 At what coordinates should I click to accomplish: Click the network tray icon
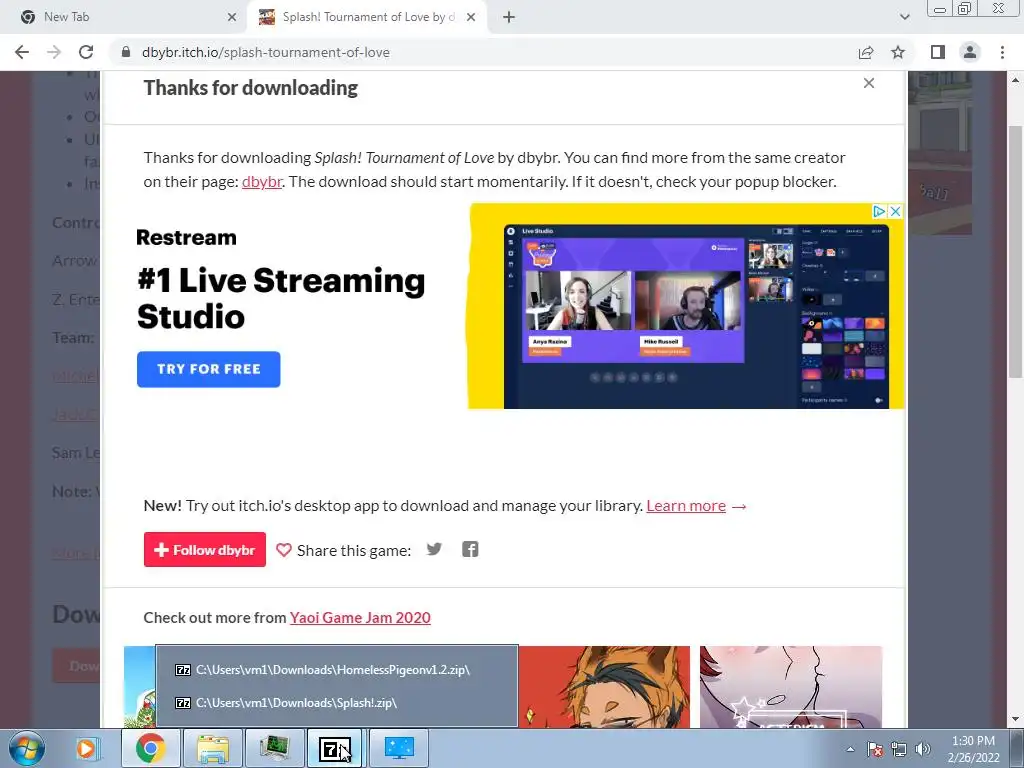click(899, 749)
